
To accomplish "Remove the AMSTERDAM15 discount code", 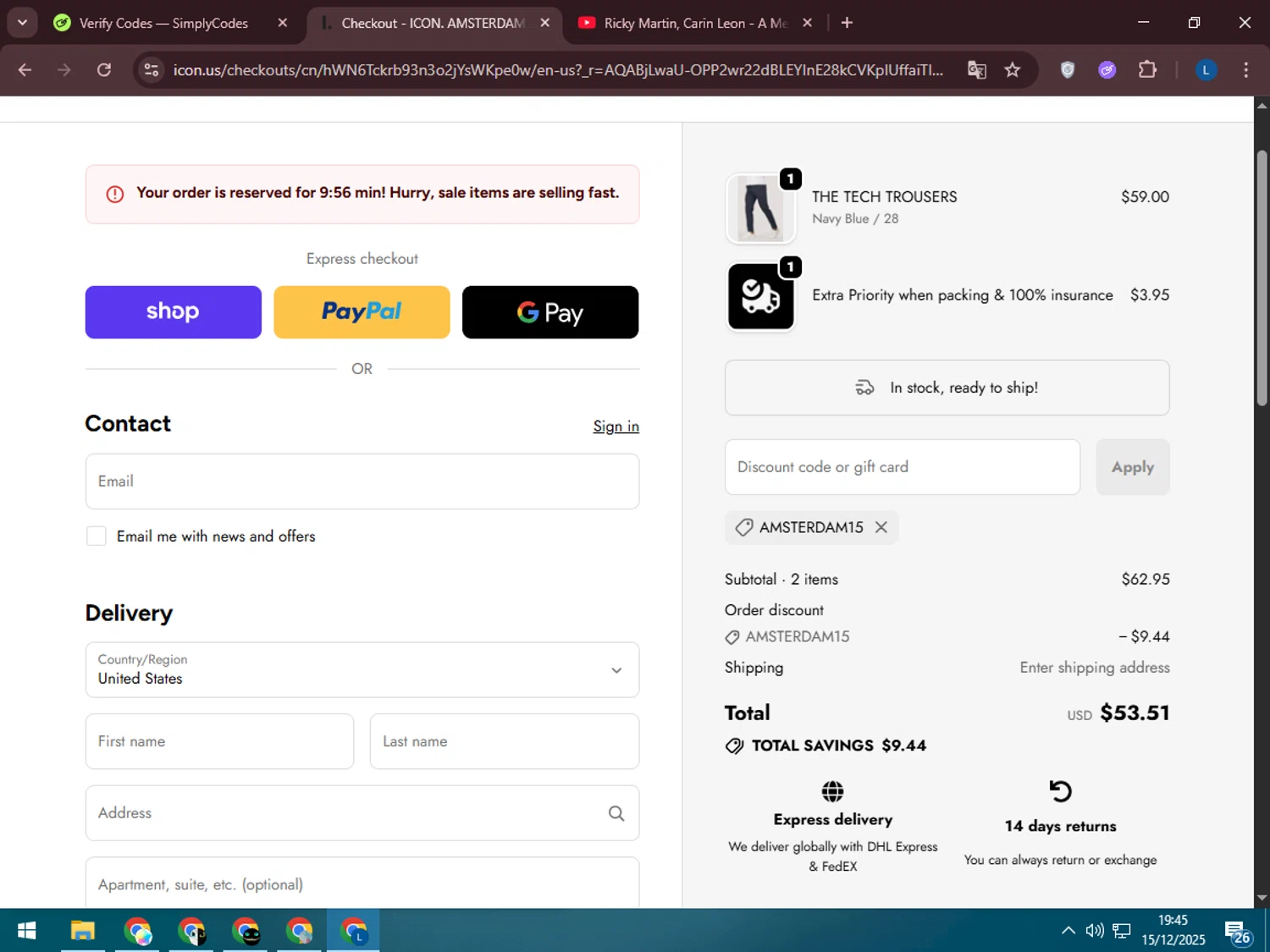I will click(881, 527).
